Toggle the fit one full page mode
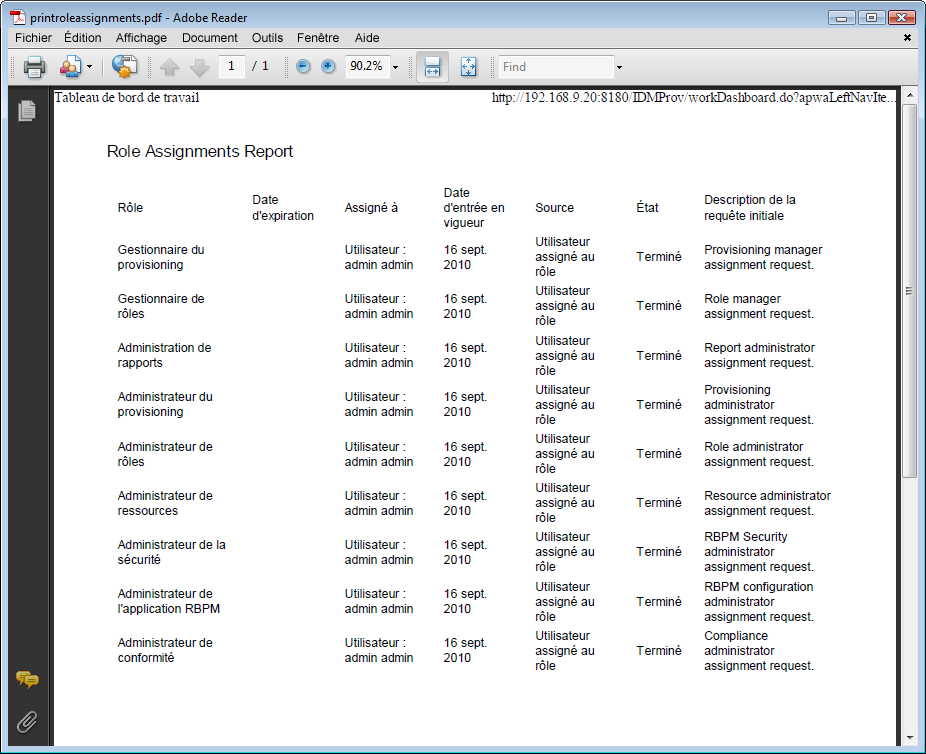Screen dimensions: 926x754 pyautogui.click(x=469, y=67)
